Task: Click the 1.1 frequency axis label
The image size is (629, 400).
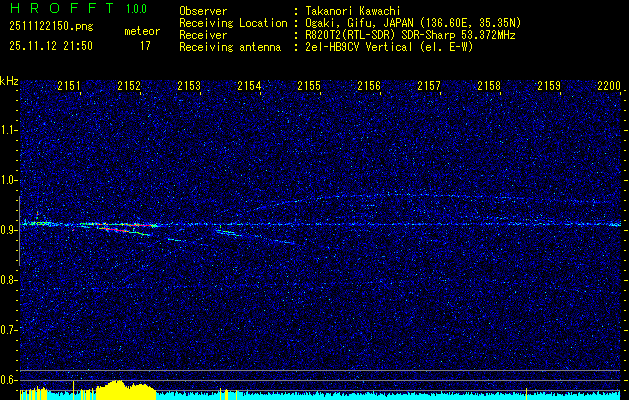Action: (9, 130)
